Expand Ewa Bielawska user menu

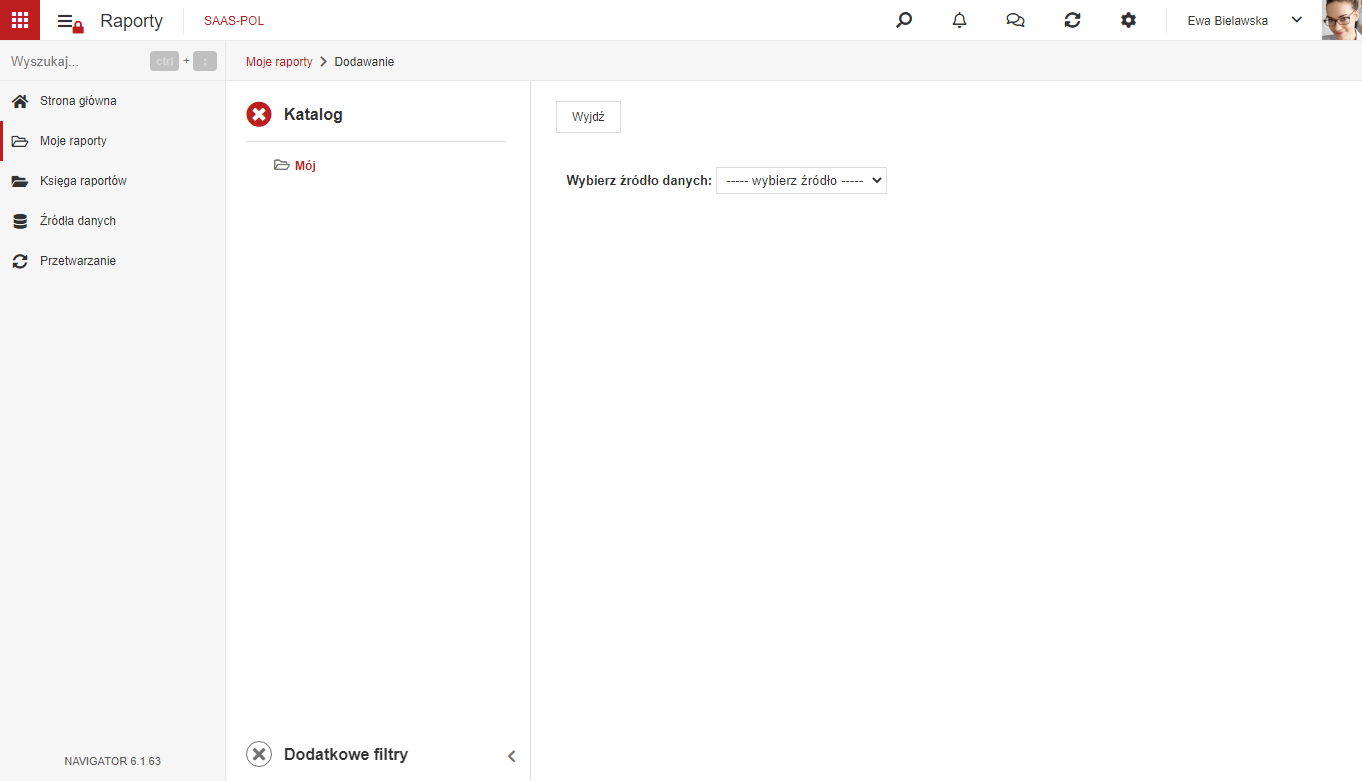pyautogui.click(x=1245, y=20)
